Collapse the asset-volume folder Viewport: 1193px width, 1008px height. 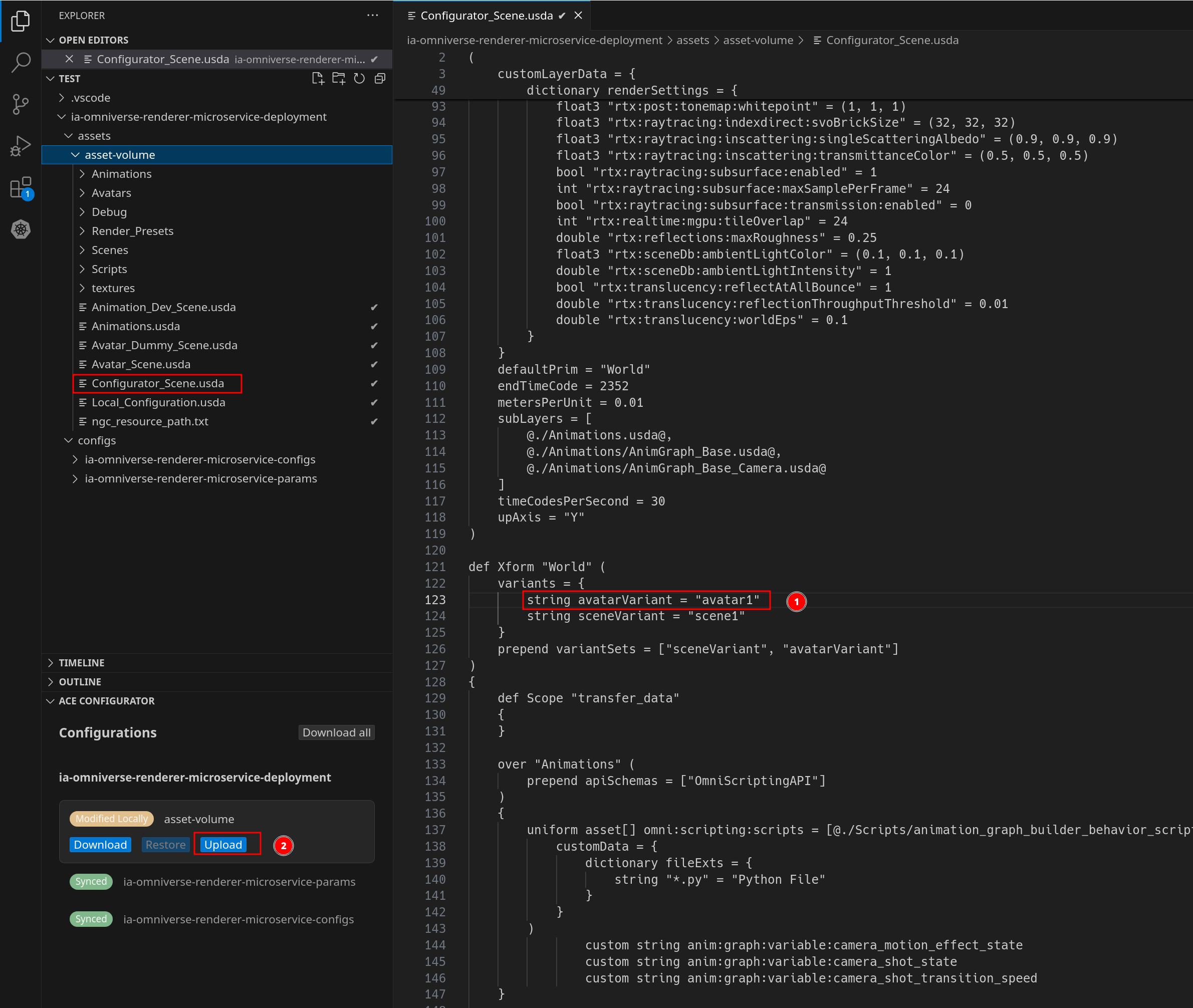(217, 155)
